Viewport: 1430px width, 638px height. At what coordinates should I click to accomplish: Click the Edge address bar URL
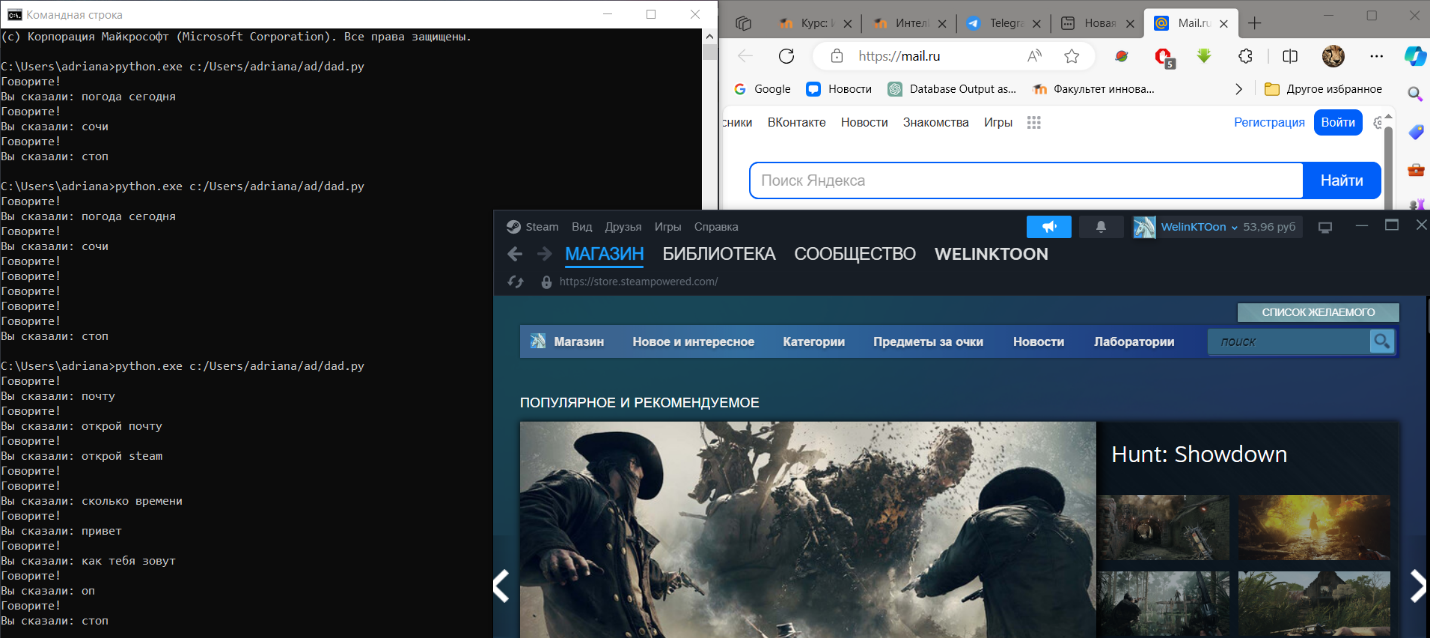coord(899,56)
